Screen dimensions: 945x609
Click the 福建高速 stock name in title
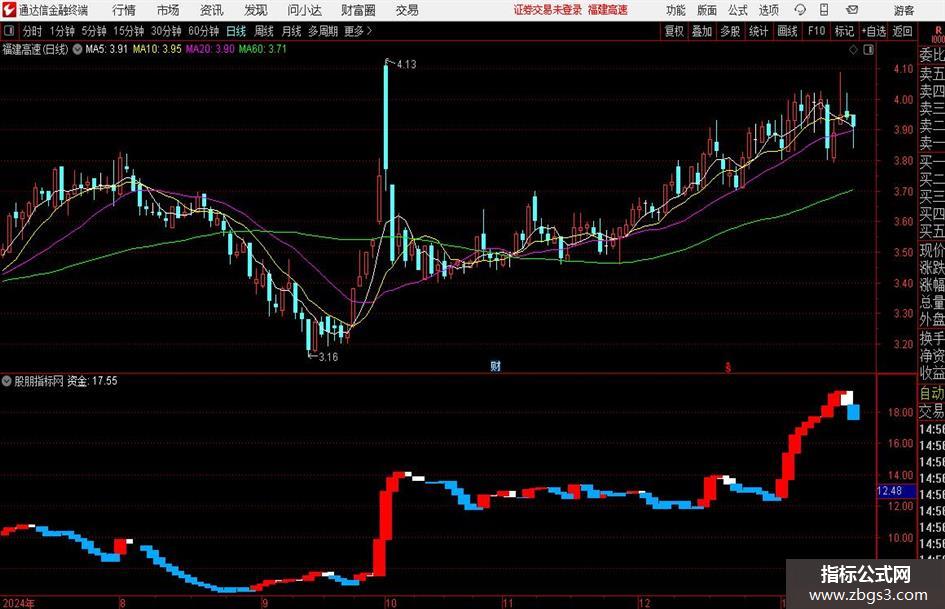608,10
